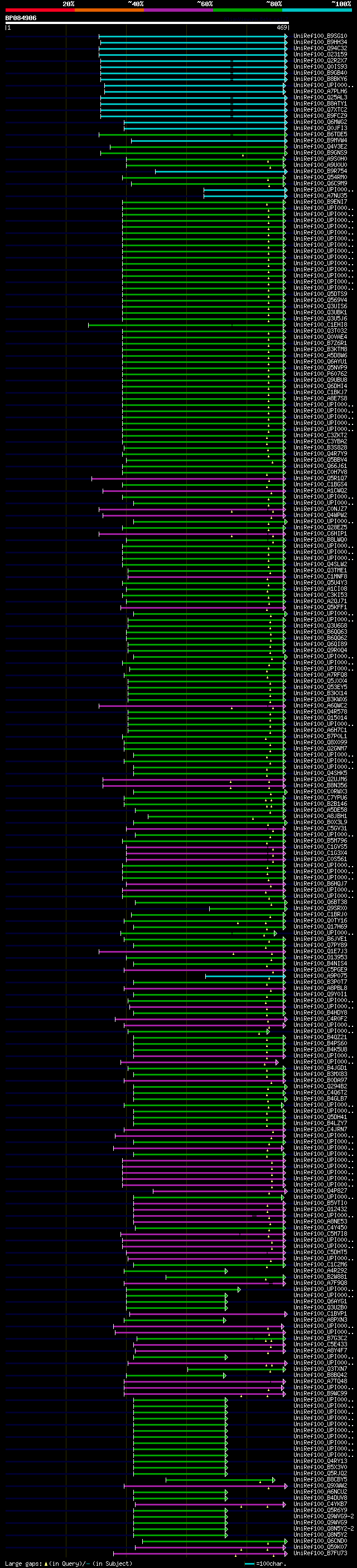Click the purple ~60% identity legend segment
The image size is (357, 1568).
tap(179, 9)
